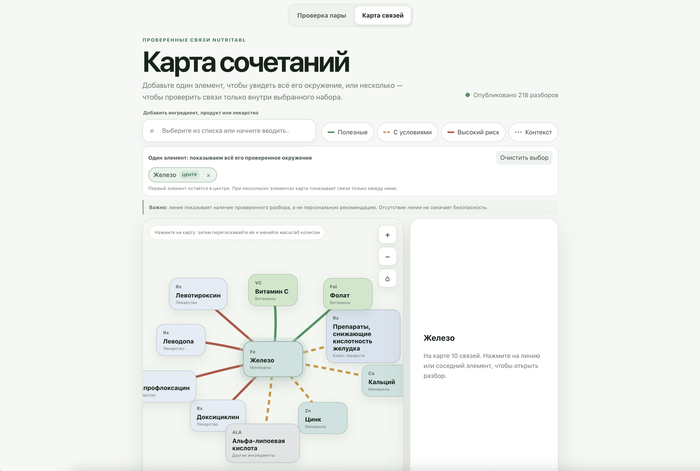This screenshot has height=471, width=700.
Task: Remove the Железо chip with x icon
Action: point(208,175)
